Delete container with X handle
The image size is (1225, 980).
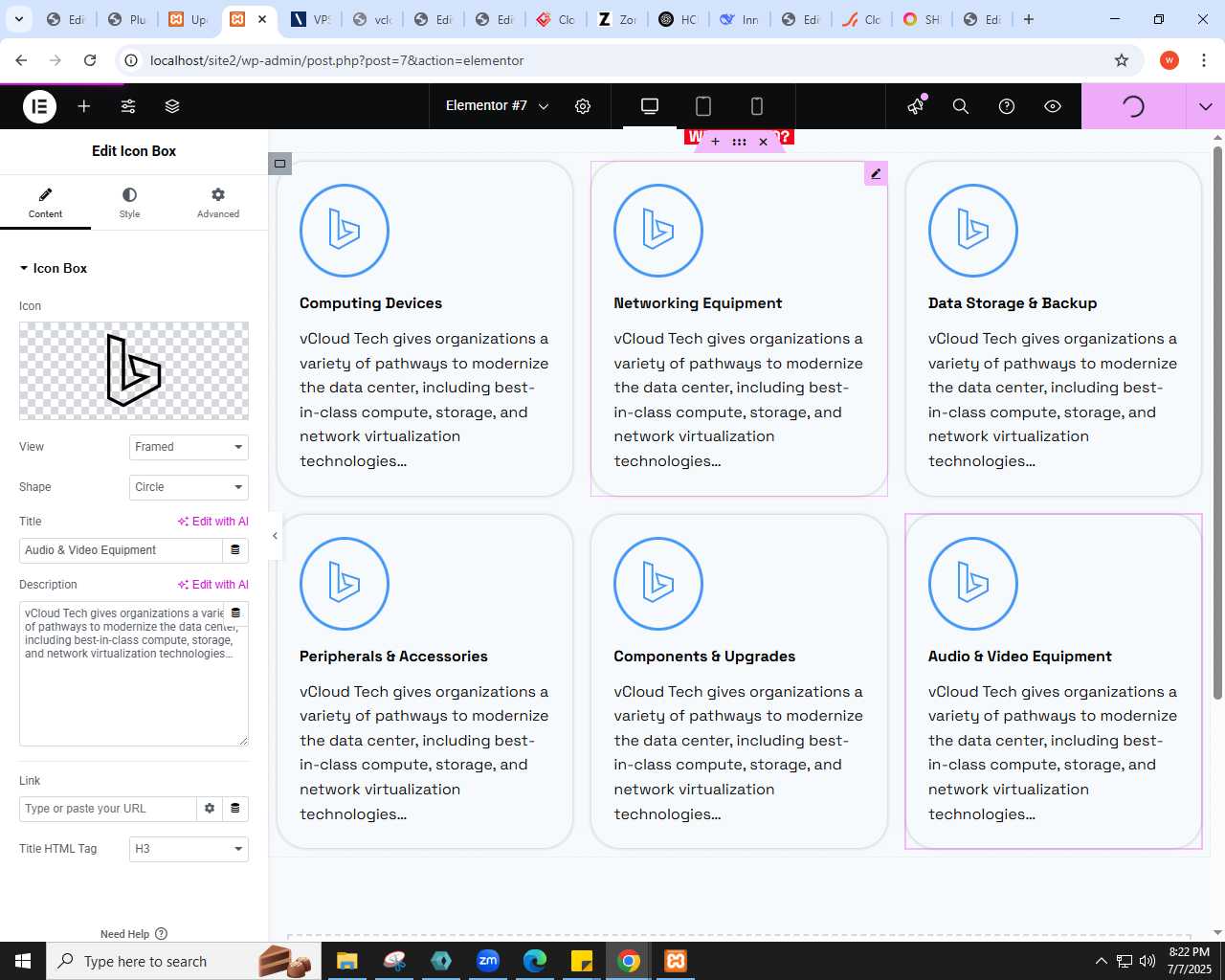click(x=763, y=142)
